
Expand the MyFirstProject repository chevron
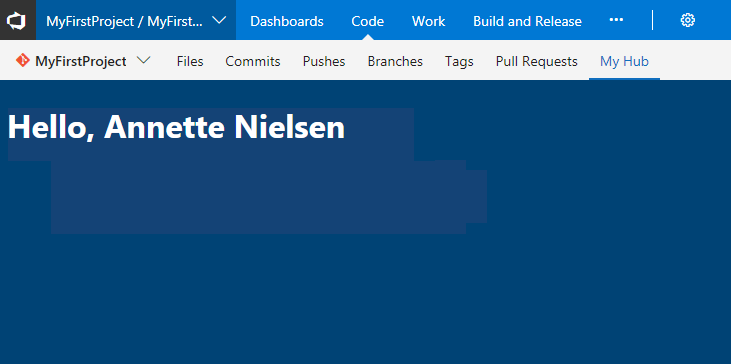pos(144,61)
